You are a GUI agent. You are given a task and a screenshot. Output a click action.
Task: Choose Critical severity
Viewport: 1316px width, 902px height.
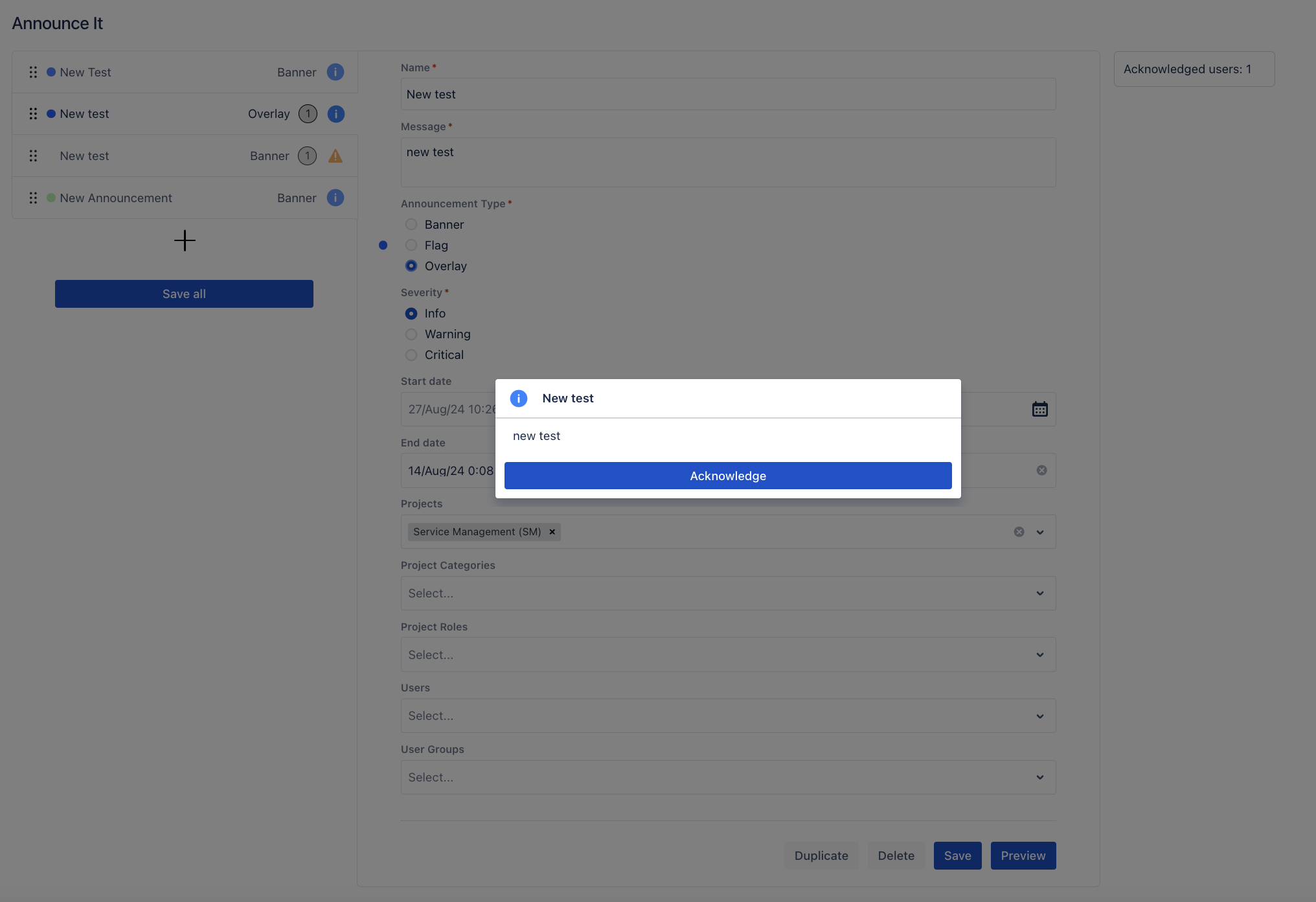pyautogui.click(x=411, y=355)
